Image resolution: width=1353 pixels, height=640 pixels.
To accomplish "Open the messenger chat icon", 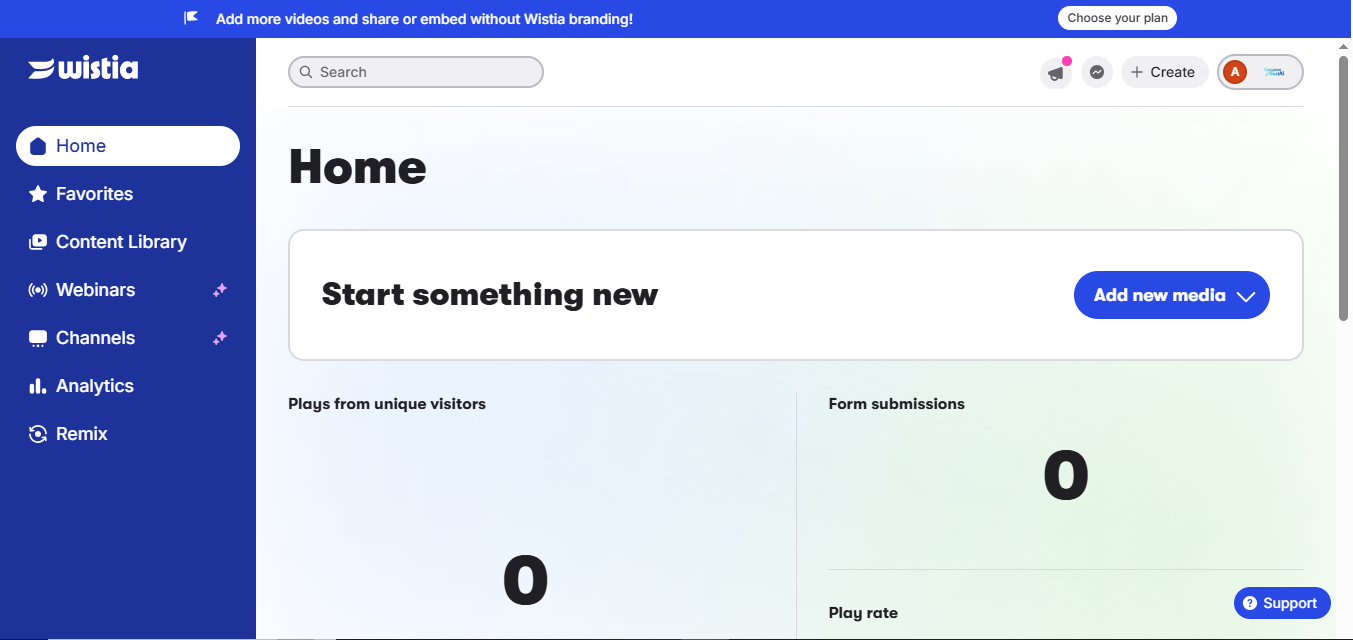I will [1097, 72].
